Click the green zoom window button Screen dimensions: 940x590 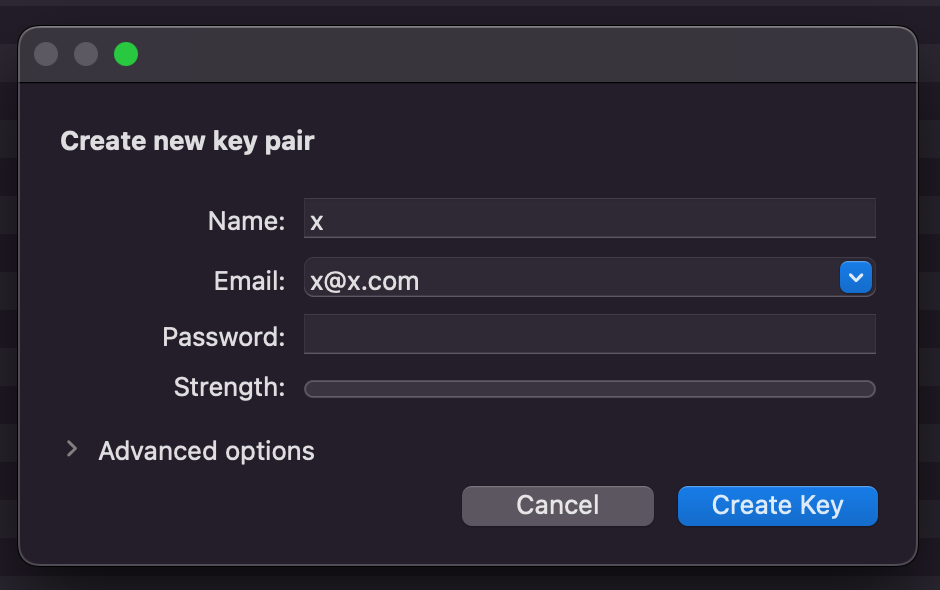[126, 54]
